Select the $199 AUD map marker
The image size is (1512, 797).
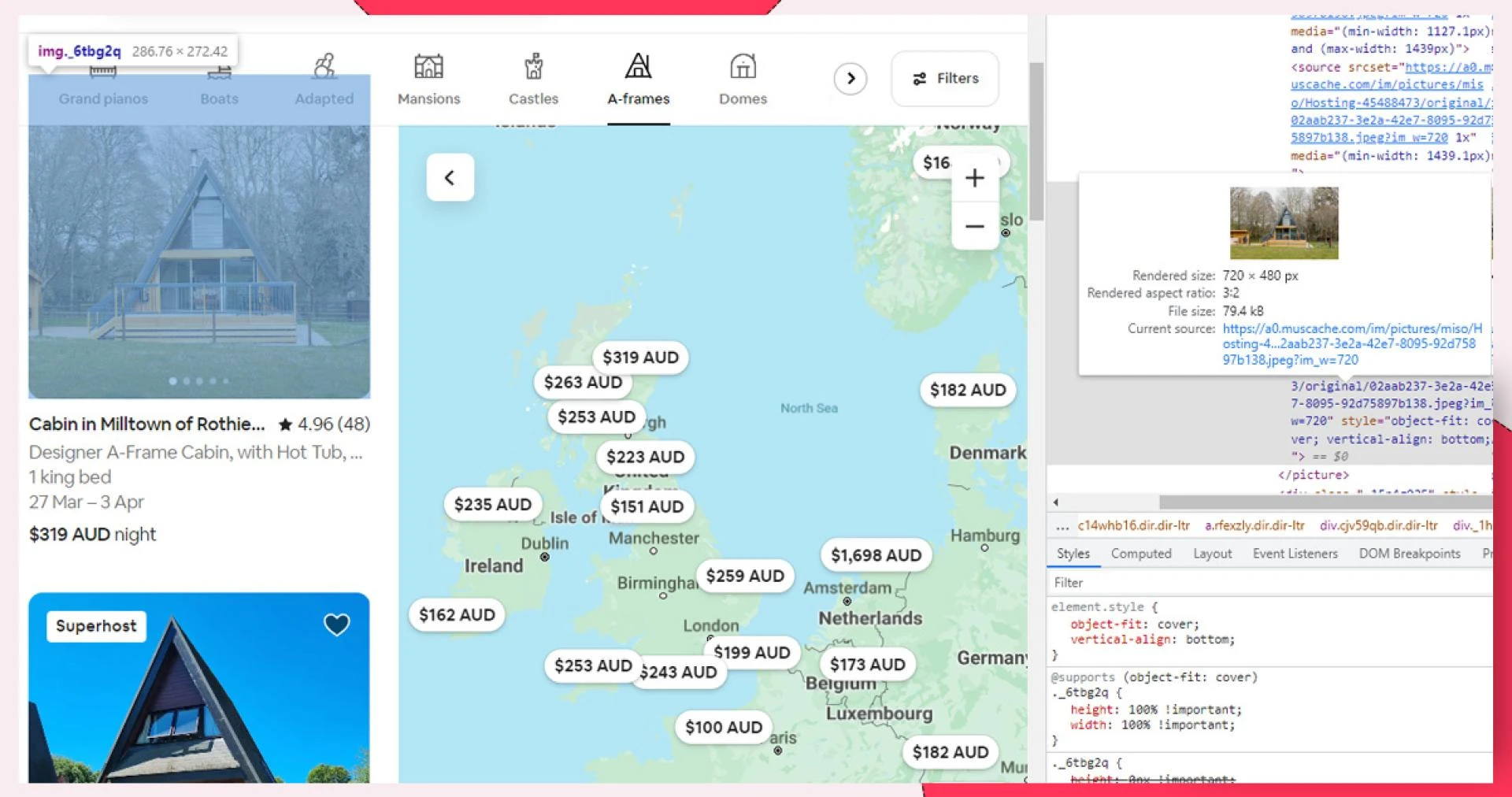pos(752,652)
